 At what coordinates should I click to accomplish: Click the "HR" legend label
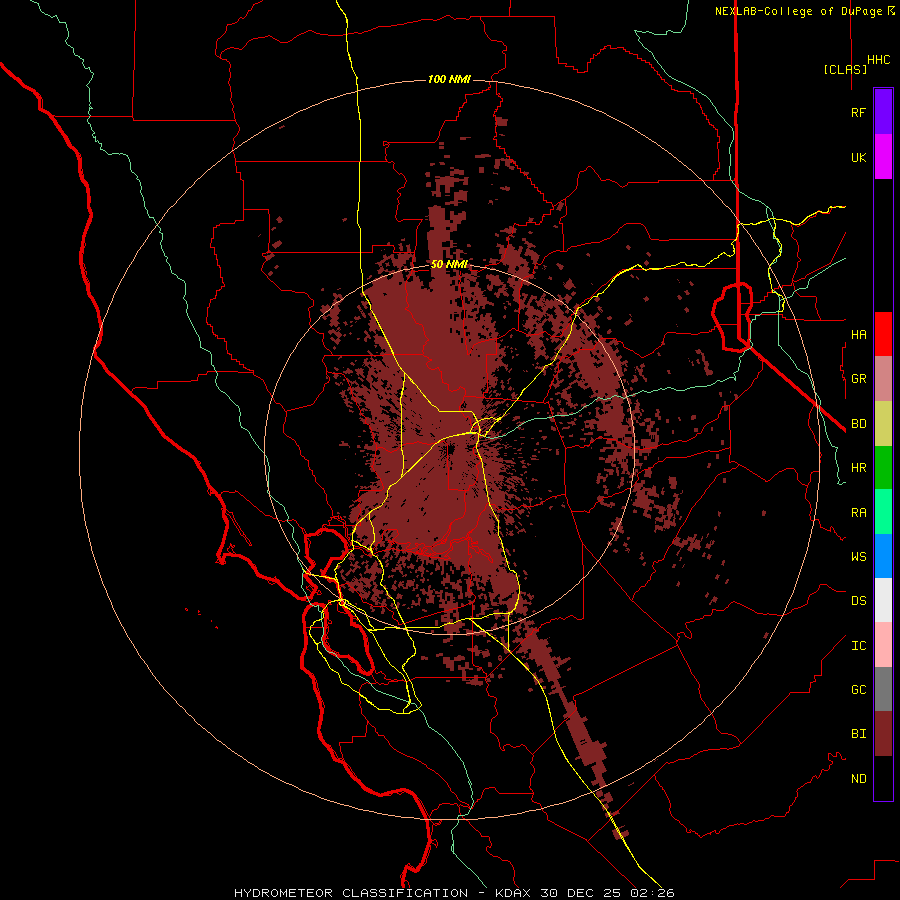858,468
